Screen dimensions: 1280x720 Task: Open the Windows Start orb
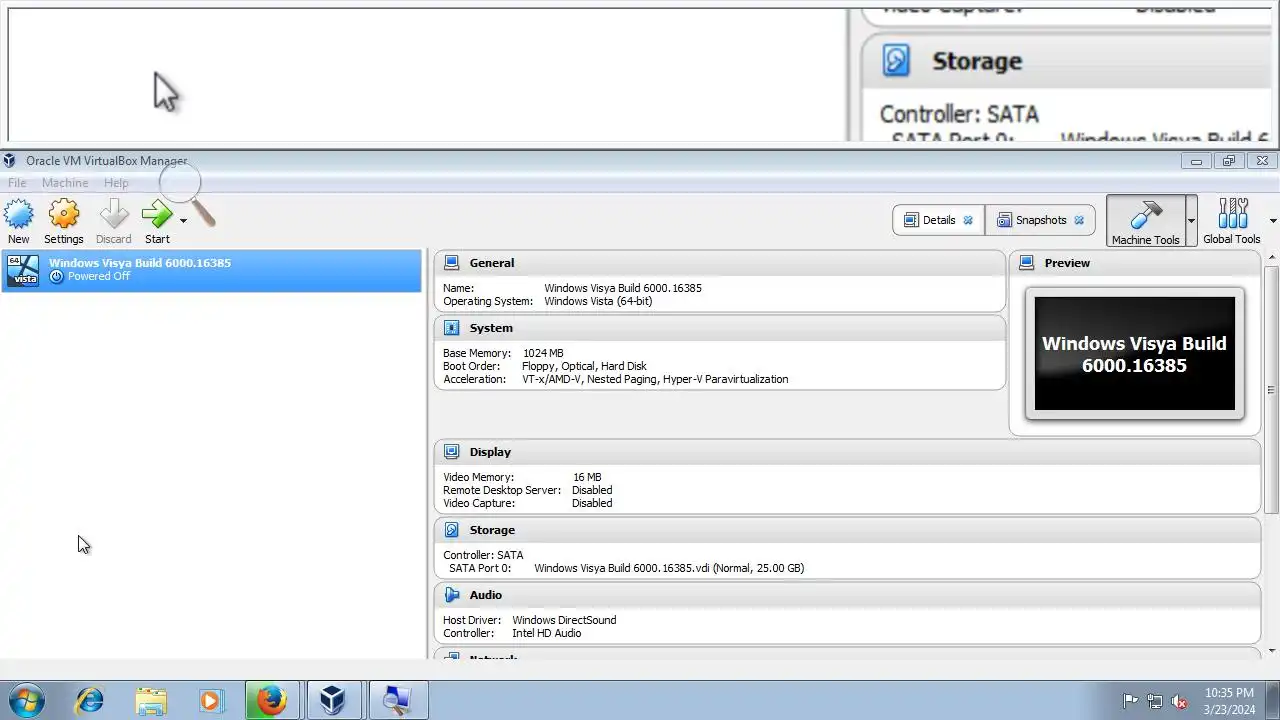coord(26,700)
